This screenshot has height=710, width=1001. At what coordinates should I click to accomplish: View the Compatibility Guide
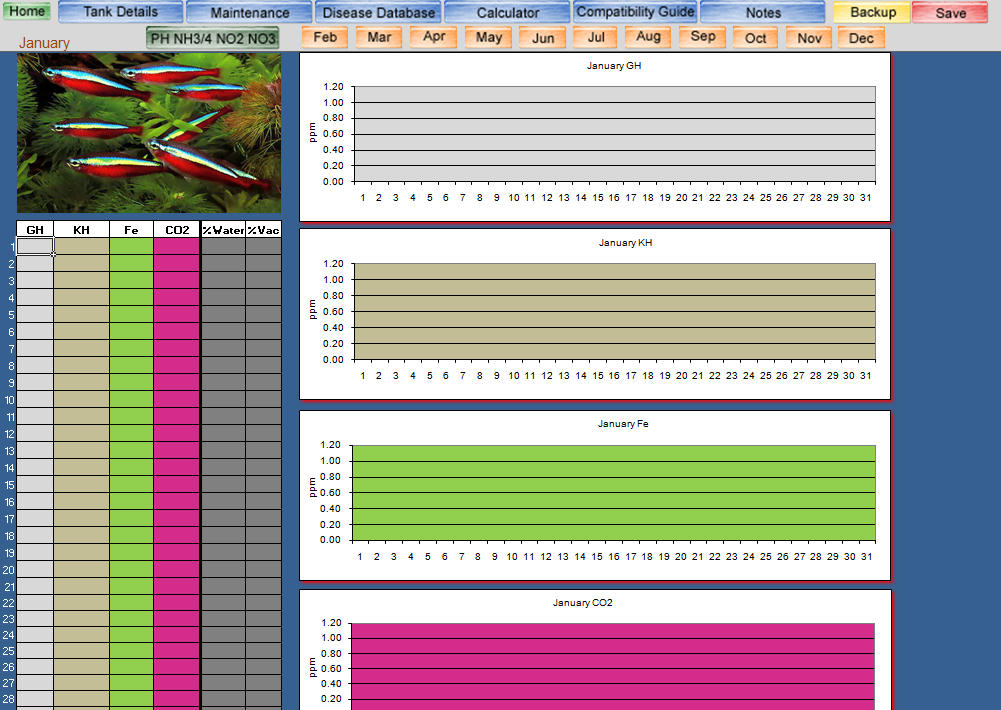point(635,11)
